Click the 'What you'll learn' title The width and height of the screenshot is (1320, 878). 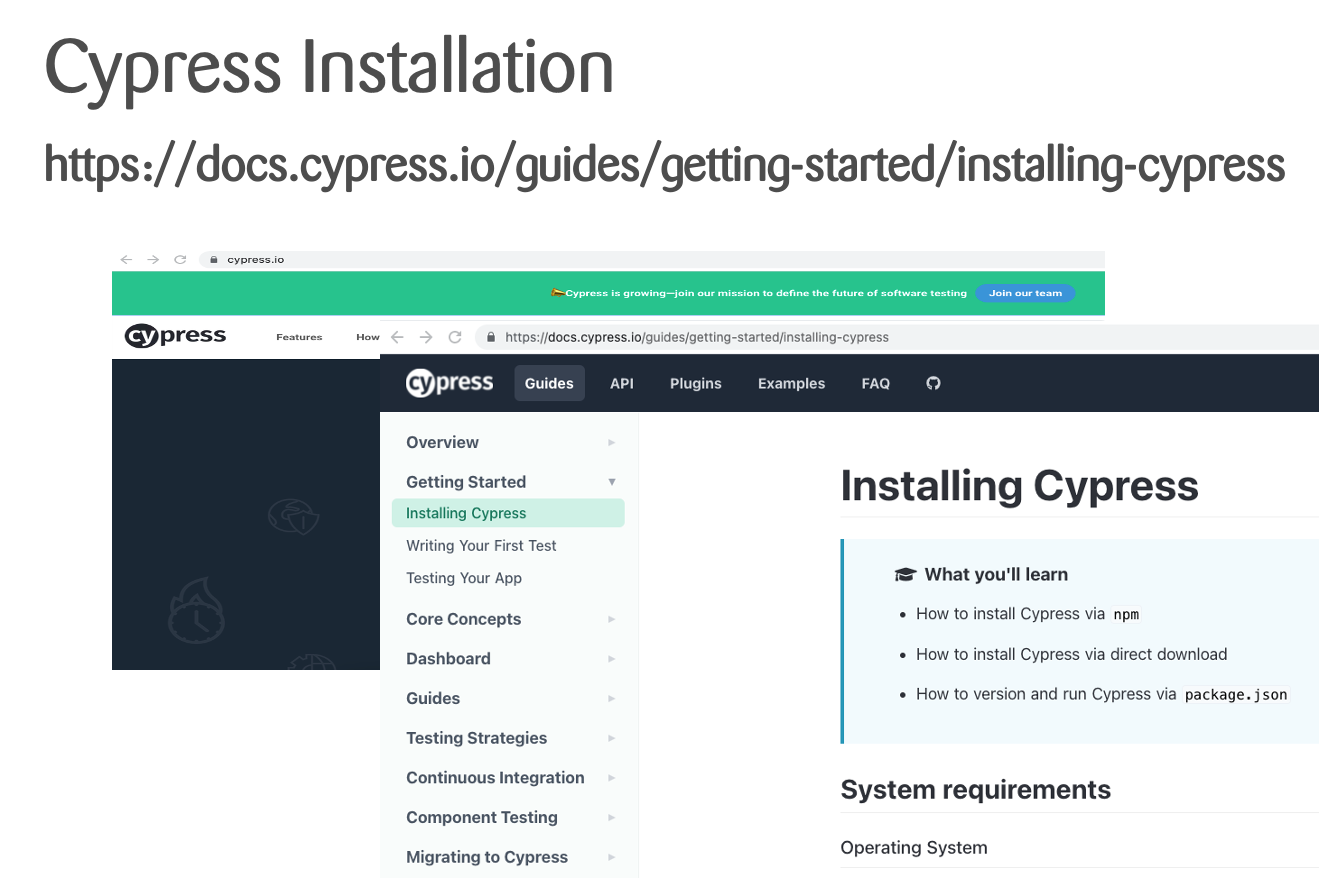[996, 574]
